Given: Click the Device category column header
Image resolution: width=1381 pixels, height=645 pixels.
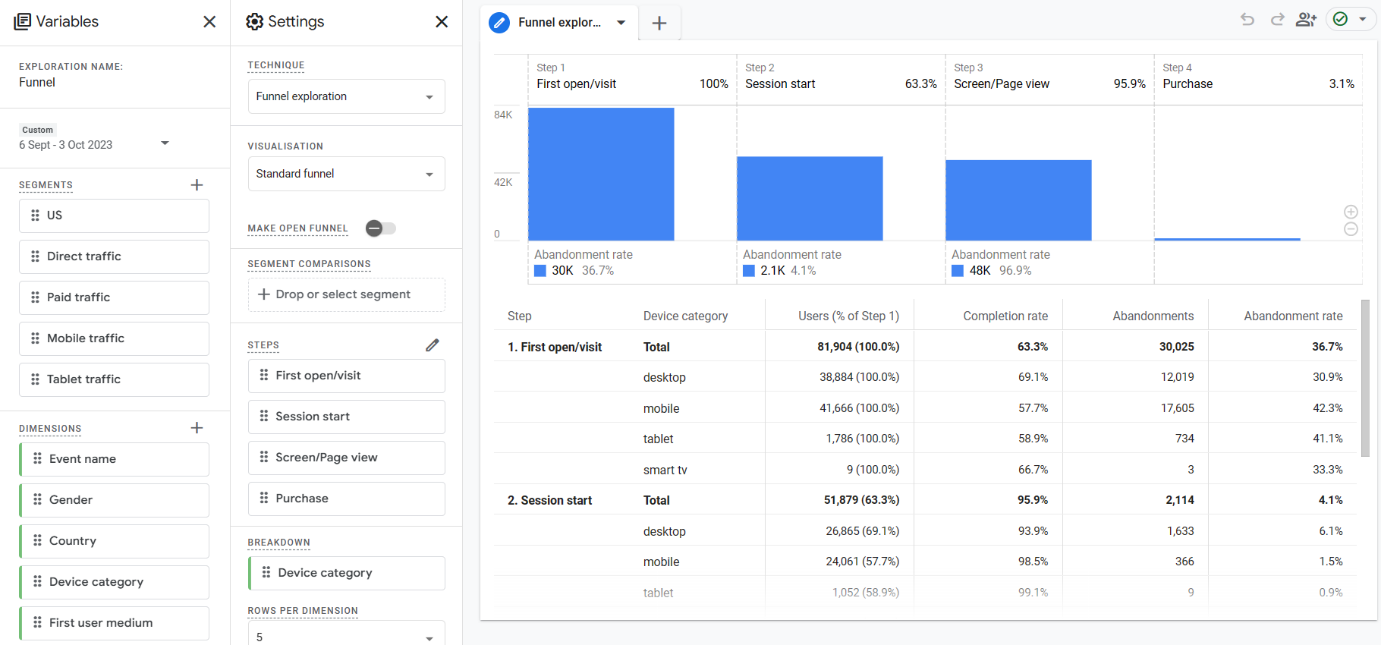Looking at the screenshot, I should click(685, 316).
